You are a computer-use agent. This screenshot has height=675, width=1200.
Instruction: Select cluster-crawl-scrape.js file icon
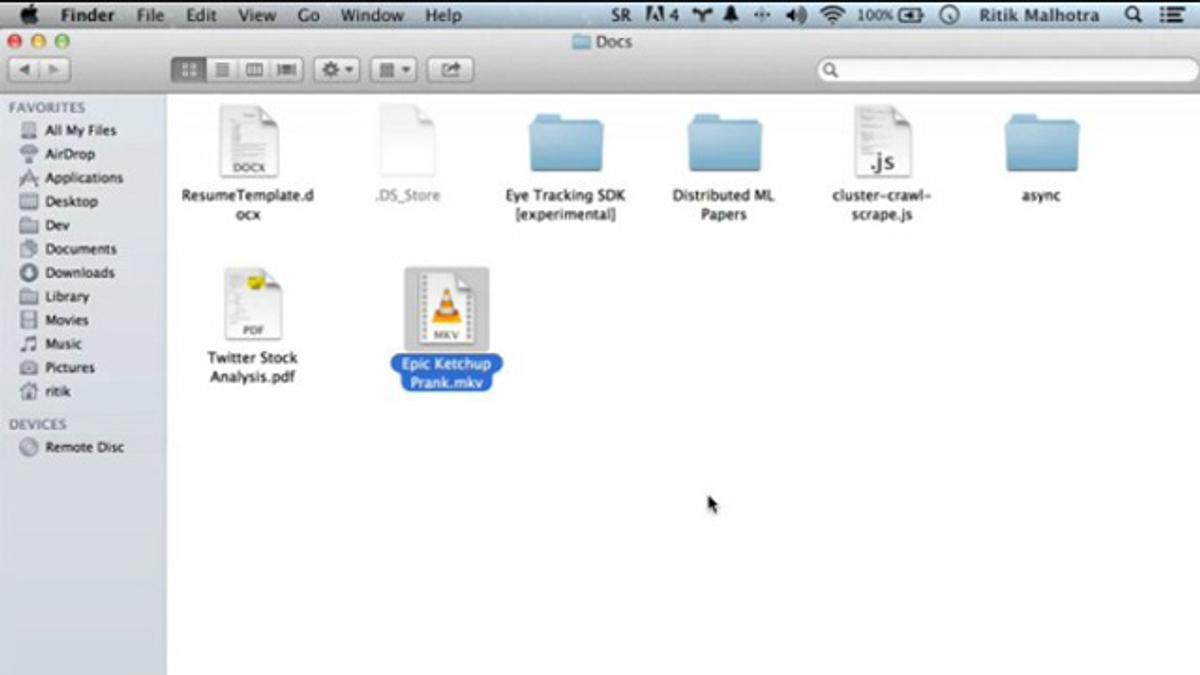point(883,142)
